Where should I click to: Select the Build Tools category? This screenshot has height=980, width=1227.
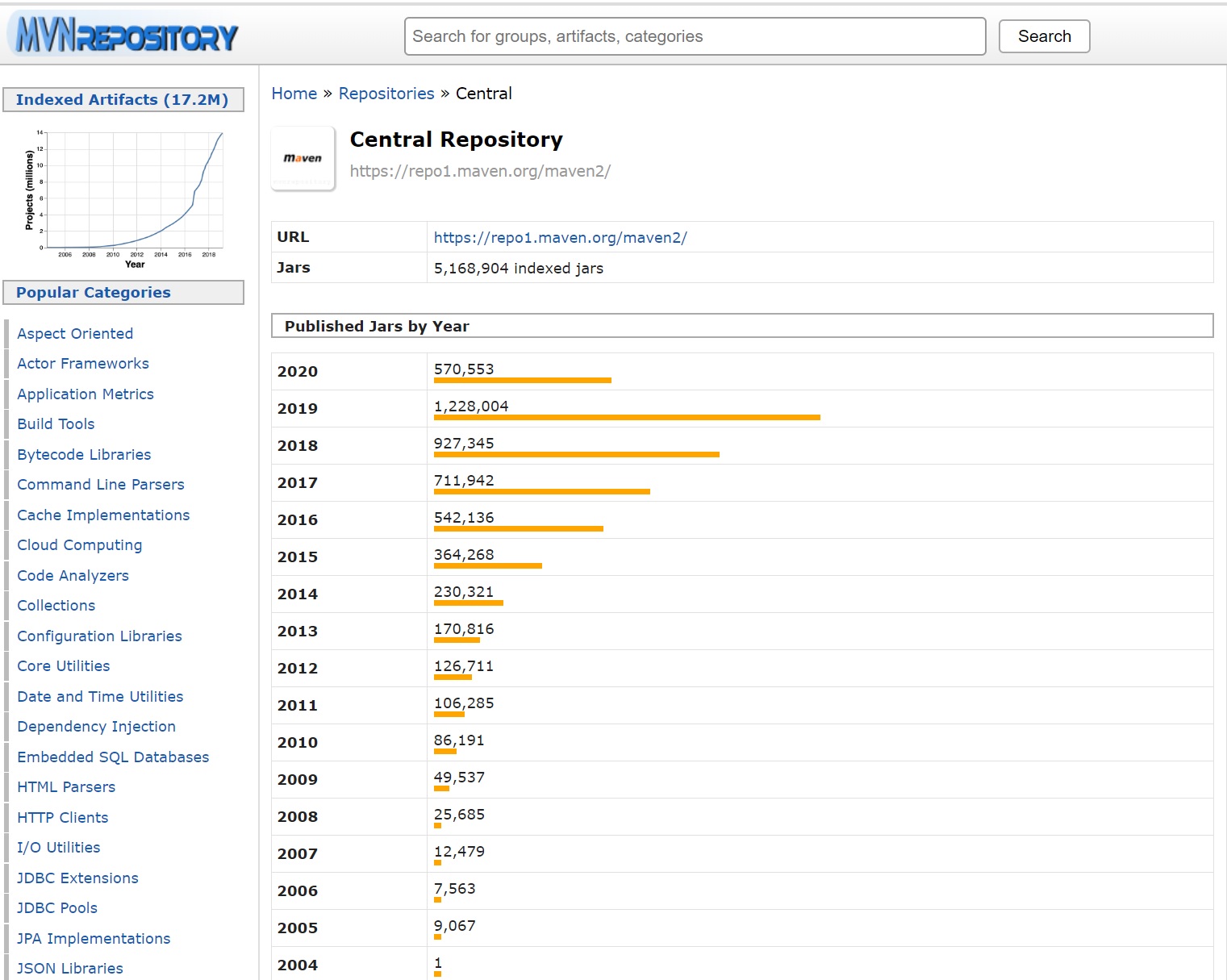coord(56,424)
